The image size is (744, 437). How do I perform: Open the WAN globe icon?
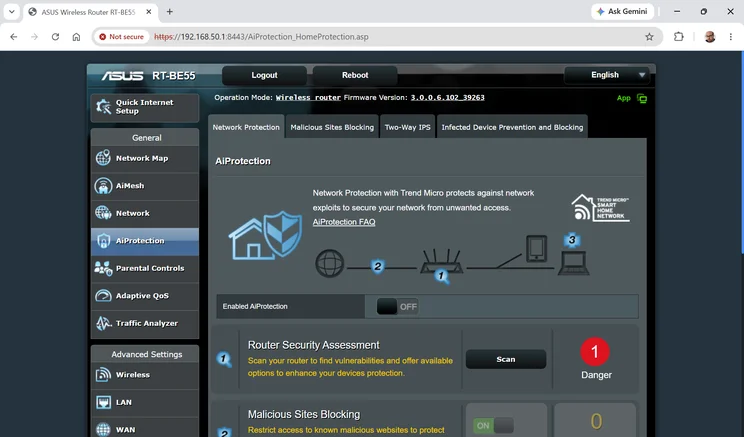[x=103, y=429]
